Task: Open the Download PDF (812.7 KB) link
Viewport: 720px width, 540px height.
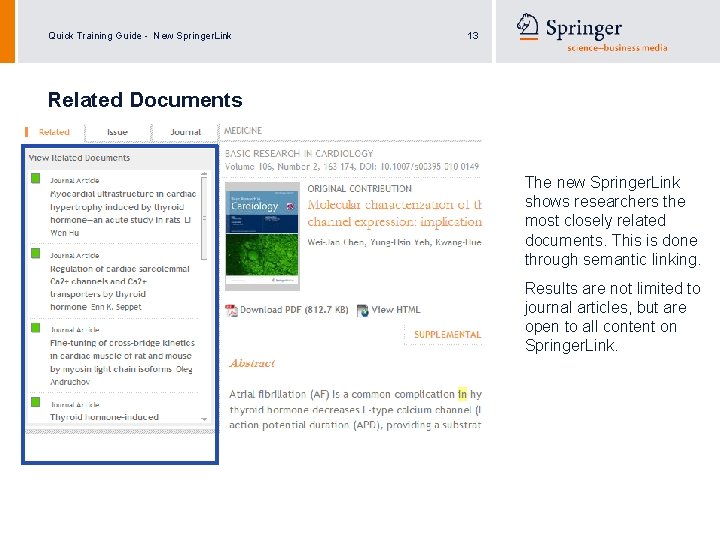Action: (294, 309)
